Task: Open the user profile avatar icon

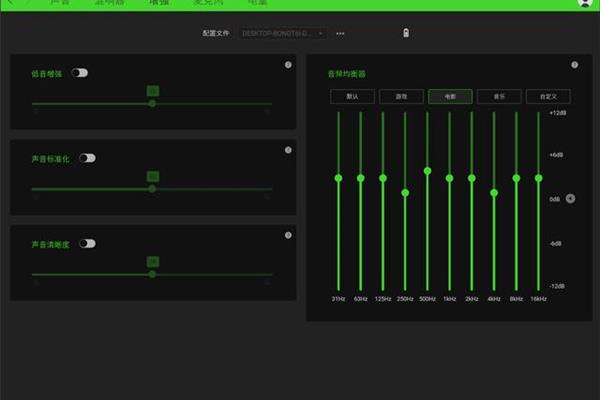Action: click(x=585, y=2)
